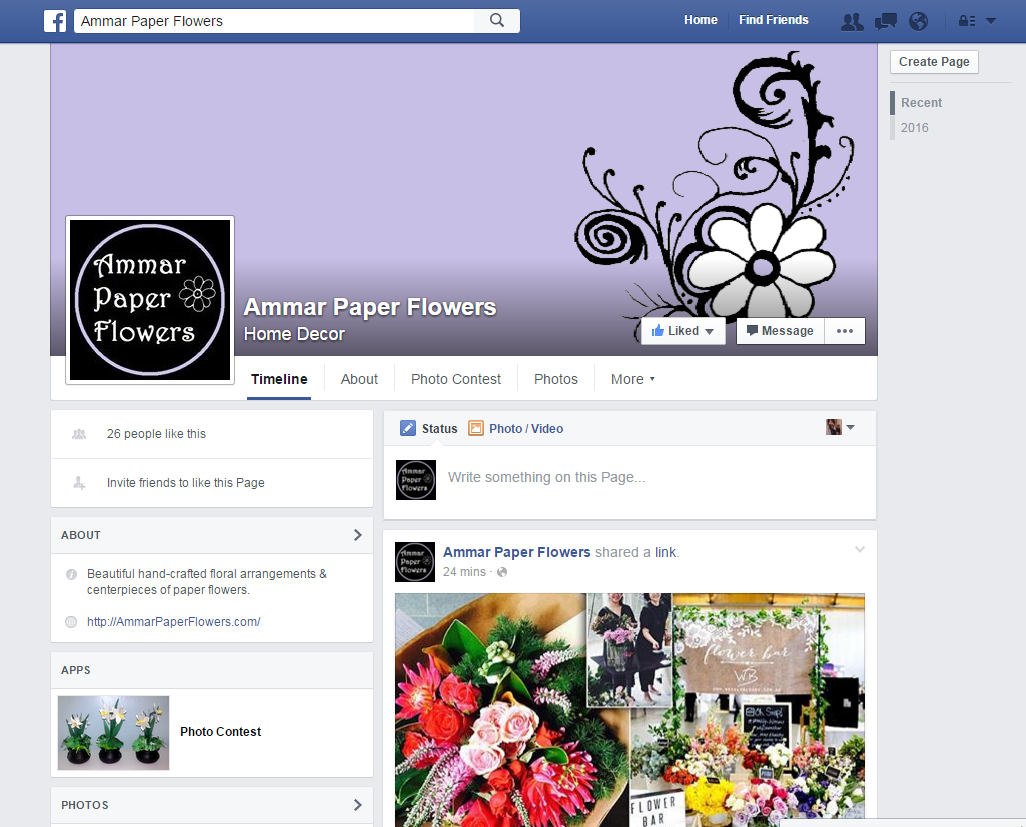
Task: Click the search magnifier icon
Action: pos(497,20)
